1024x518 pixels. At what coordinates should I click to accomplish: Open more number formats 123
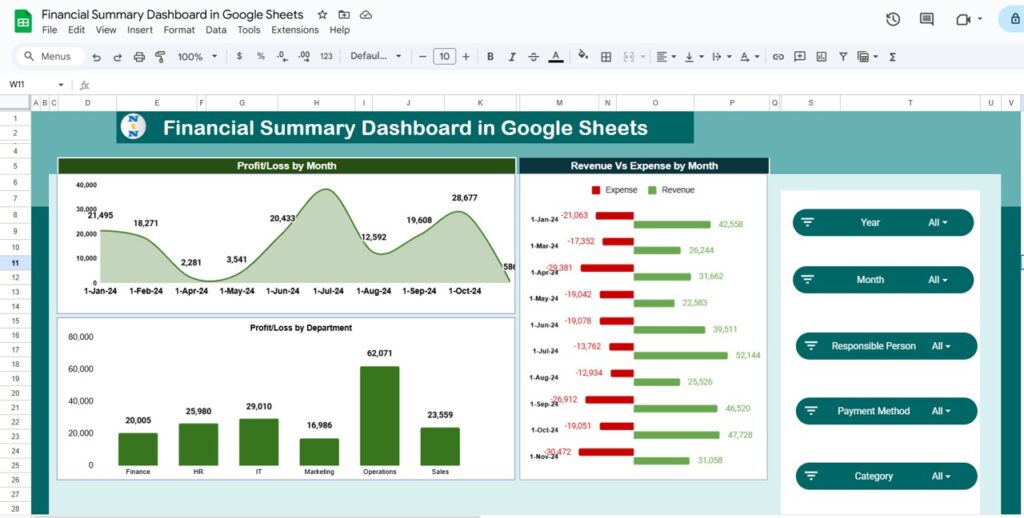point(327,56)
